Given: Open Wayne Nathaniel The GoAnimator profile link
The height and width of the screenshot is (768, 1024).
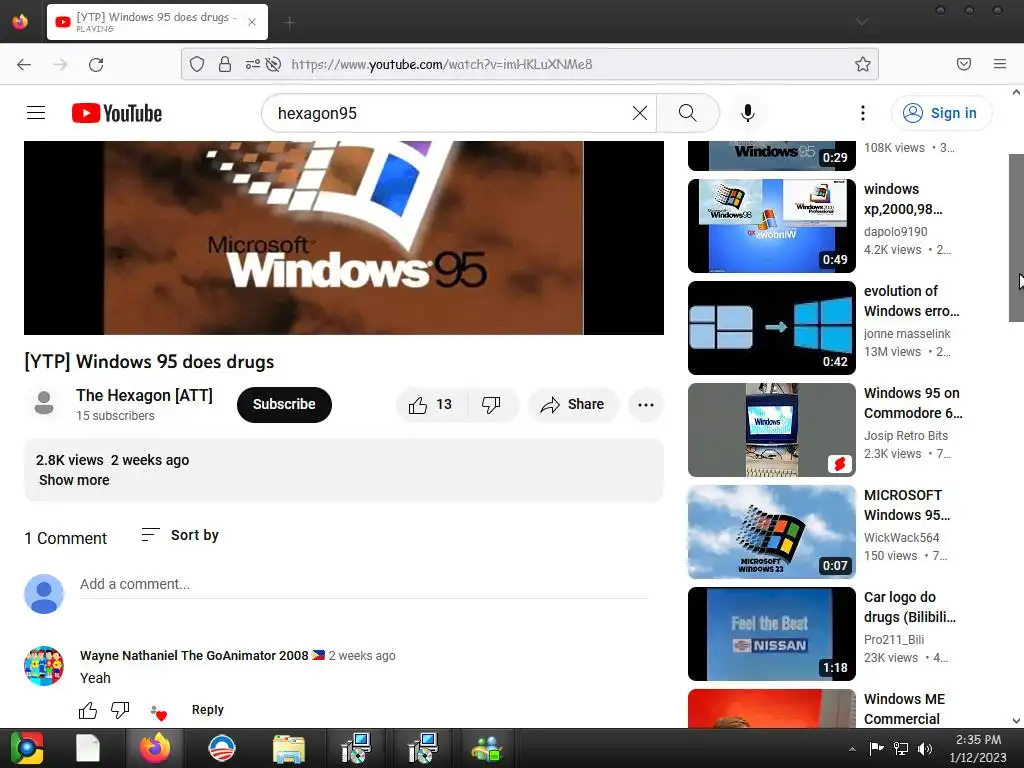Looking at the screenshot, I should point(194,656).
